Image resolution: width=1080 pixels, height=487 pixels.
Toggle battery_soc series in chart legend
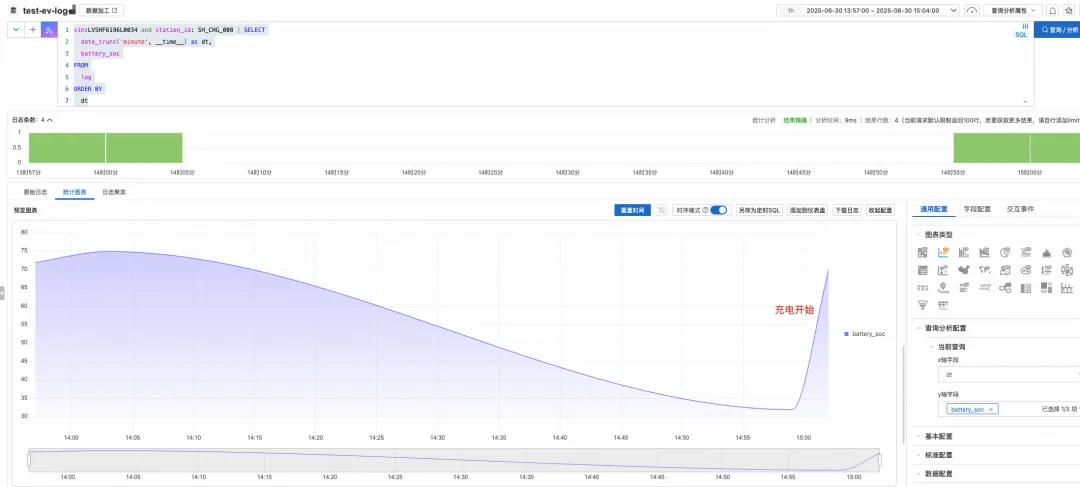pos(864,333)
